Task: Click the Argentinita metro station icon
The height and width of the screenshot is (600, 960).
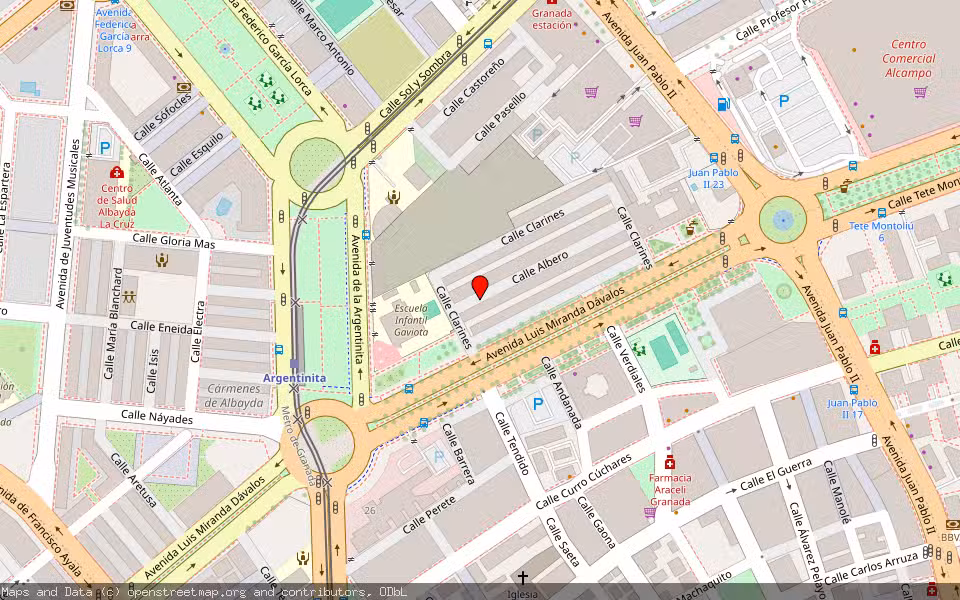Action: [294, 364]
